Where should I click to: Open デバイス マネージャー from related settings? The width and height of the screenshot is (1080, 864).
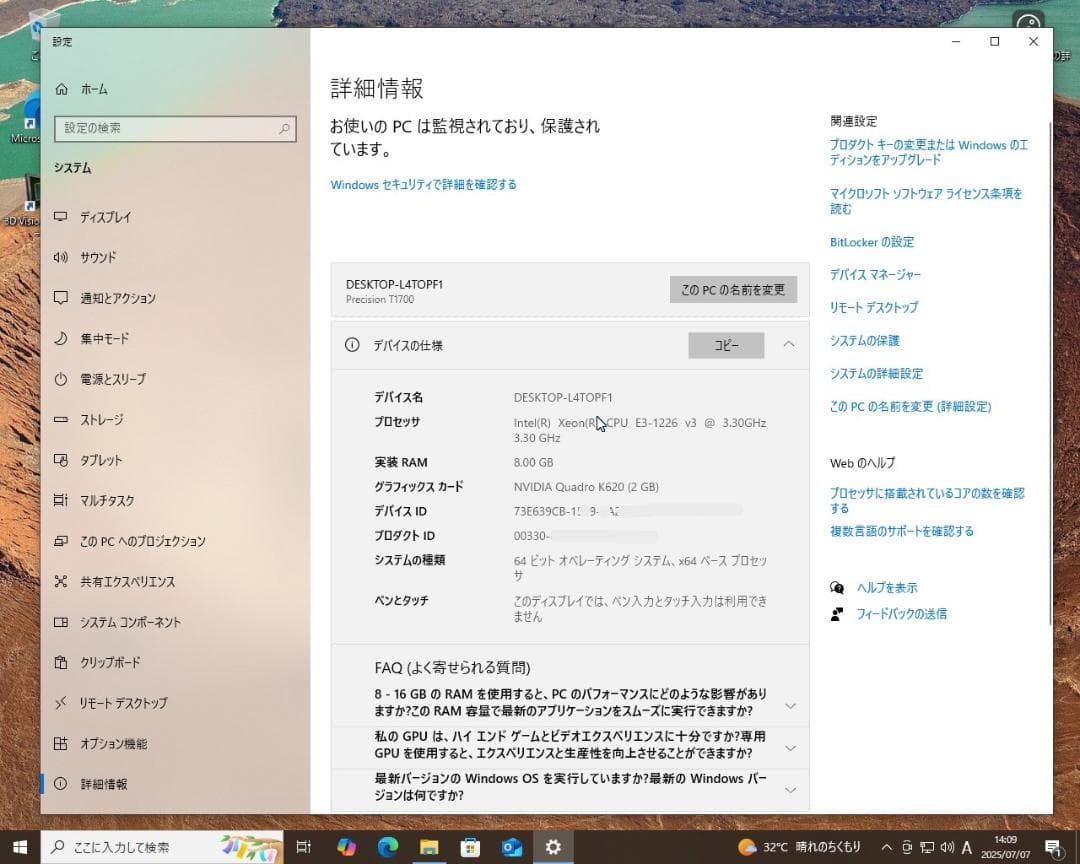click(x=875, y=274)
